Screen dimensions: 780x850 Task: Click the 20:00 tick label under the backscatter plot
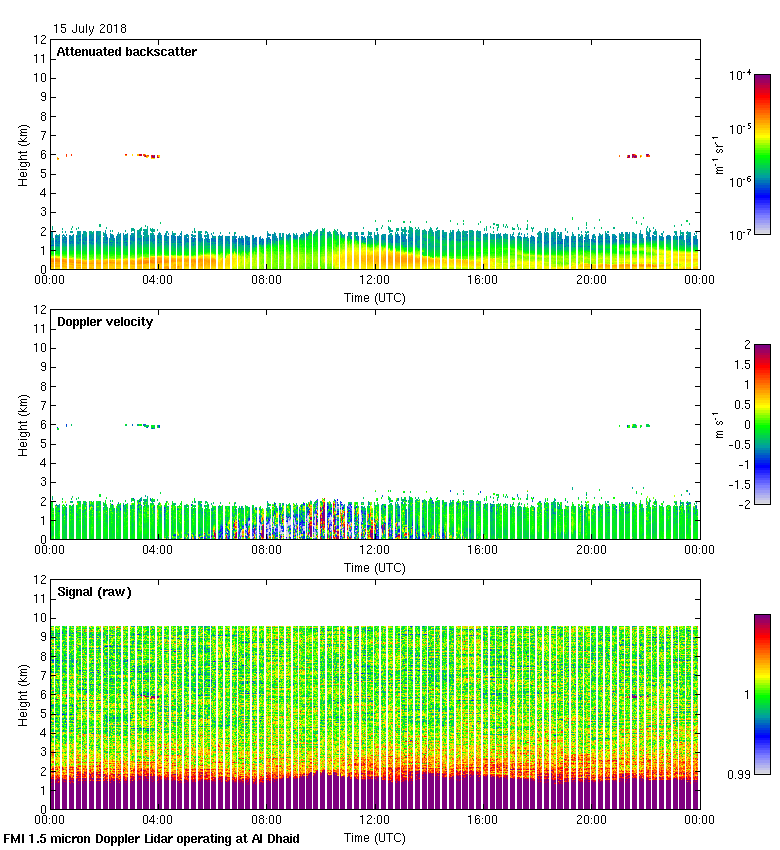click(591, 281)
